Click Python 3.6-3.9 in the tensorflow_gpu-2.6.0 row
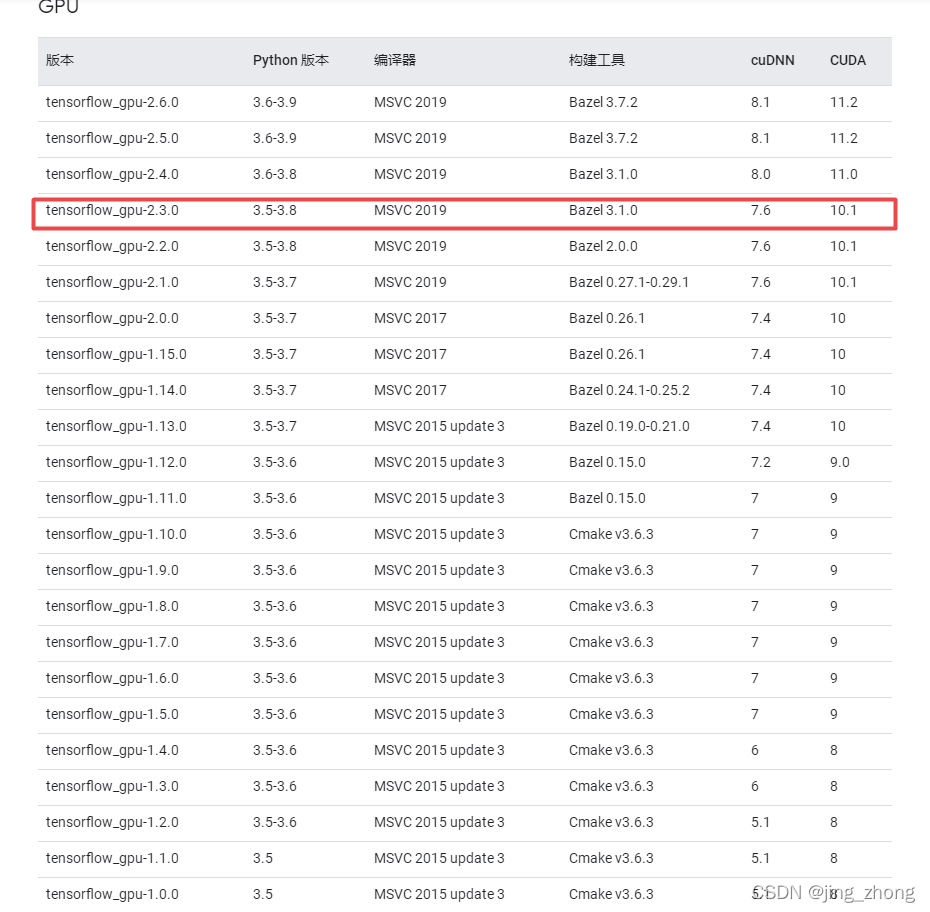 click(275, 103)
